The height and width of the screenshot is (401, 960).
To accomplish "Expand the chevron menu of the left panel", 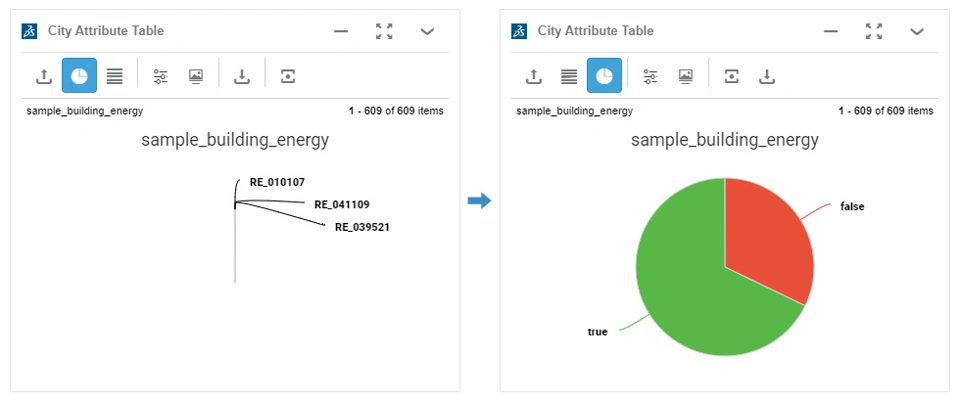I will click(427, 31).
